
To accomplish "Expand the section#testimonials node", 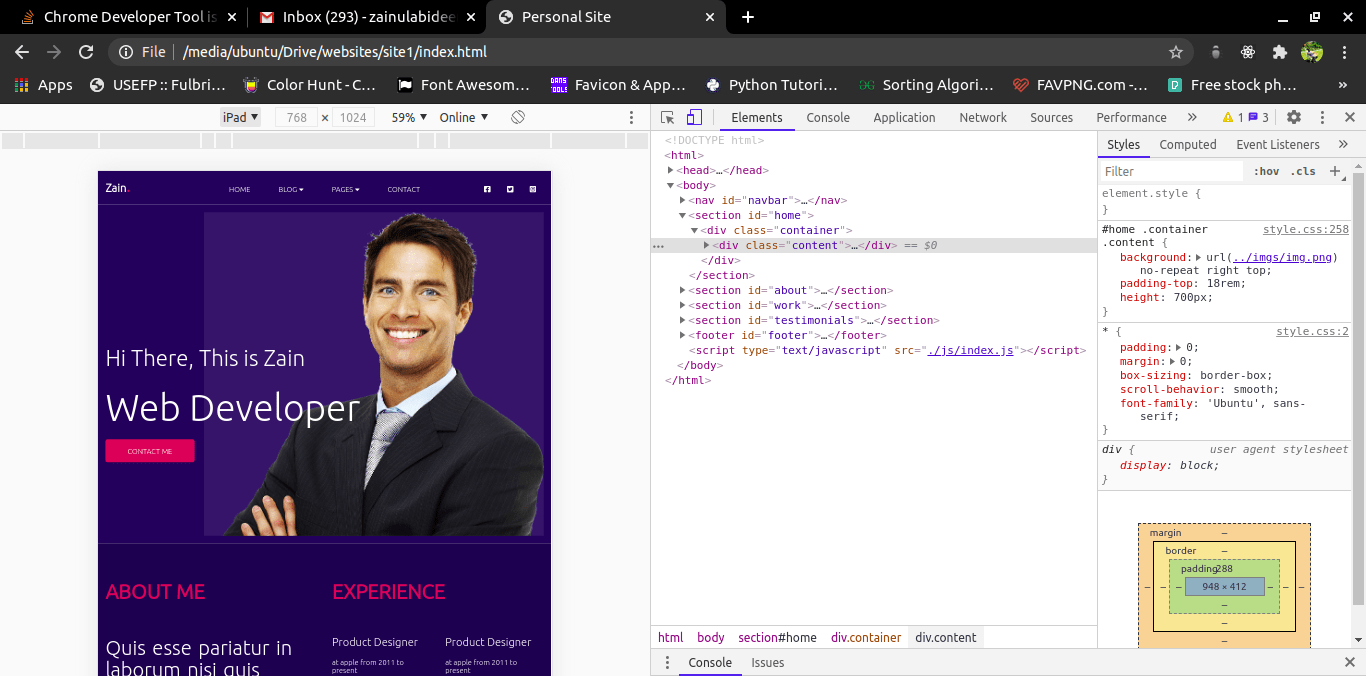I will tap(683, 320).
